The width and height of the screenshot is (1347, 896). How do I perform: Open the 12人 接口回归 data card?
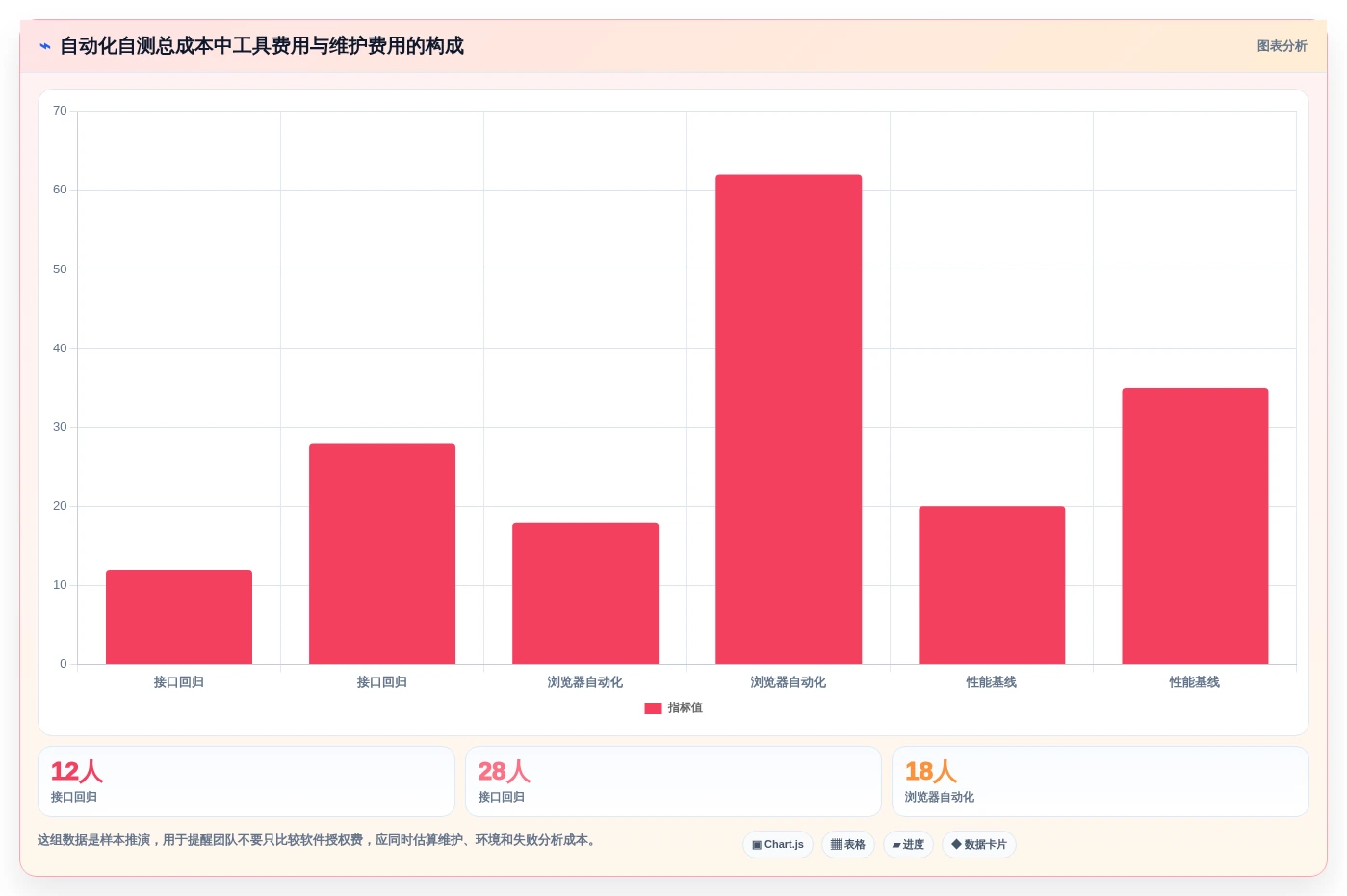pos(246,781)
